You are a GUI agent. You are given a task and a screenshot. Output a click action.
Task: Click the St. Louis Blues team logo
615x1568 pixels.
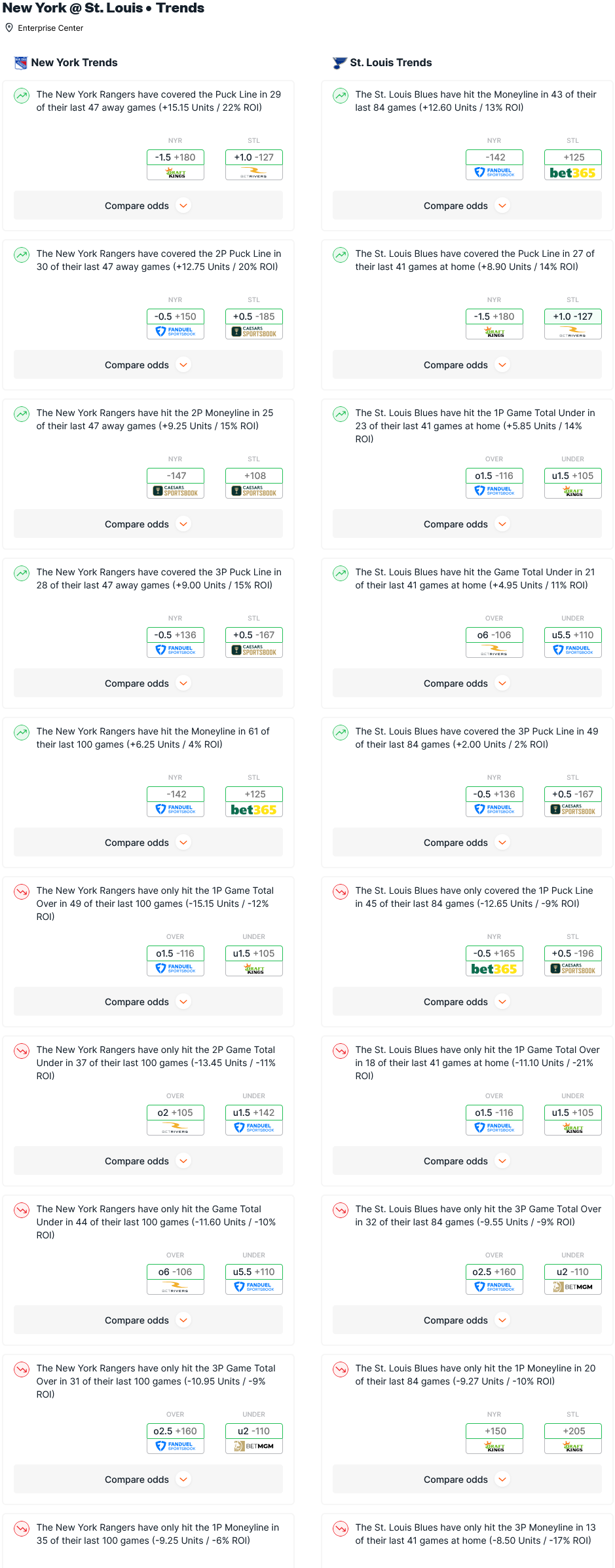340,63
